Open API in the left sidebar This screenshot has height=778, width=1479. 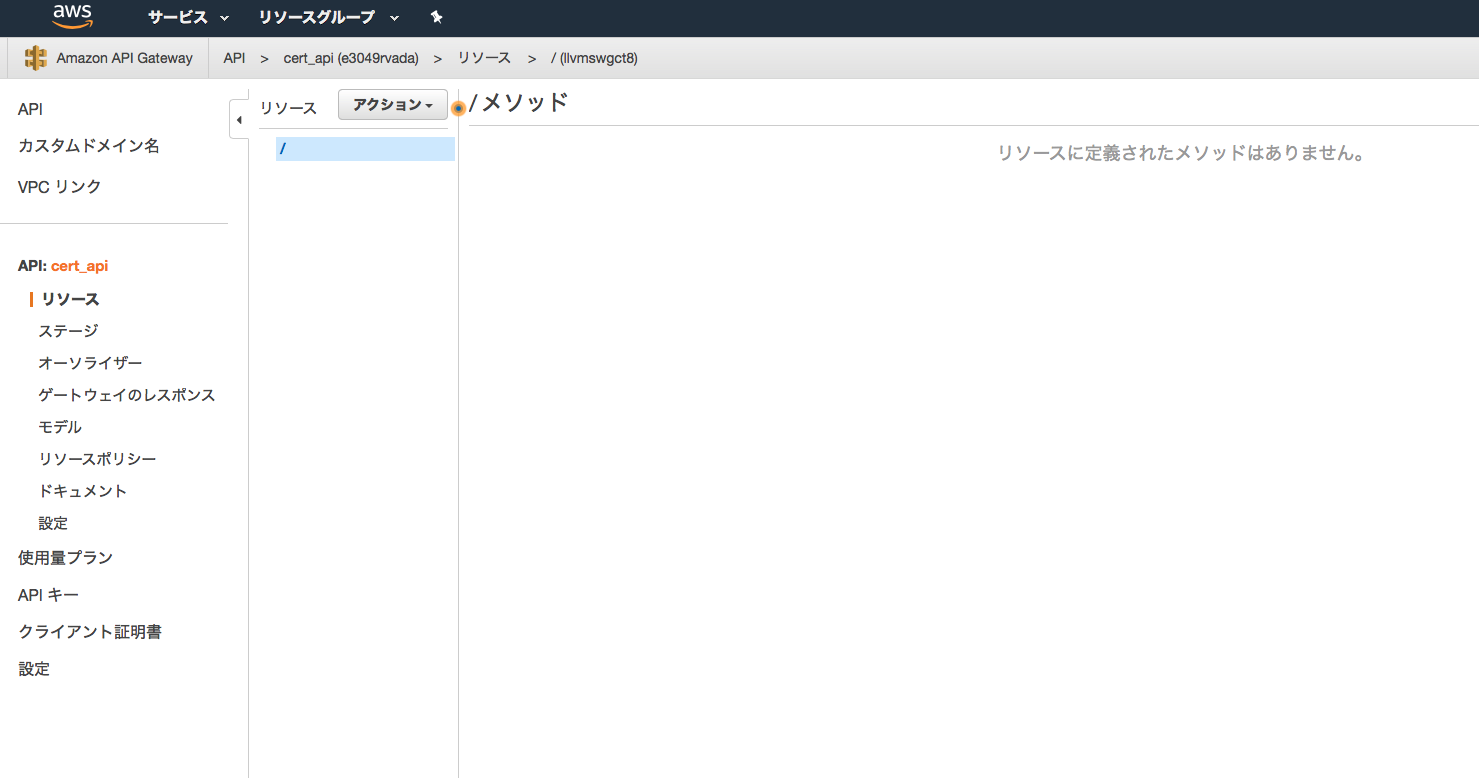click(30, 109)
